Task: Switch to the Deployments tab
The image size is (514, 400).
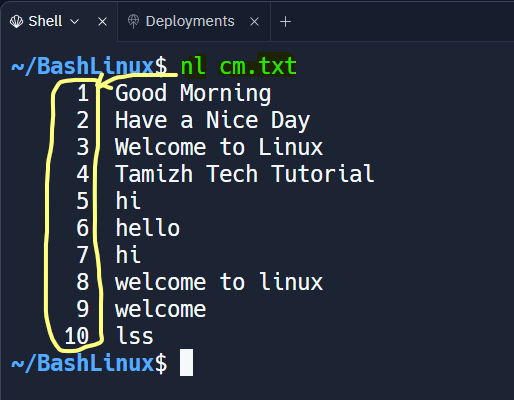Action: [190, 22]
